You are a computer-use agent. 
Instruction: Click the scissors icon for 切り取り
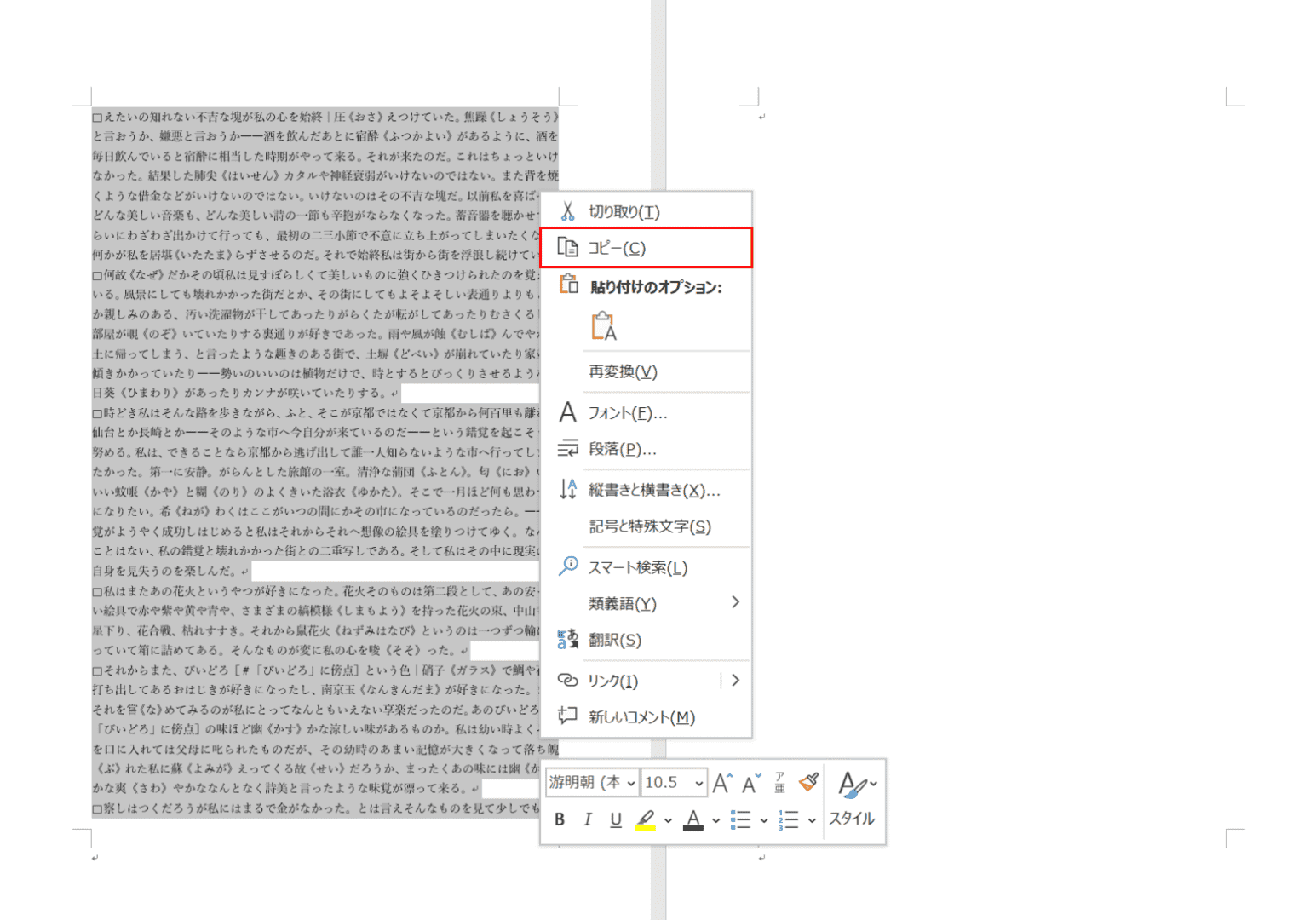pos(567,211)
